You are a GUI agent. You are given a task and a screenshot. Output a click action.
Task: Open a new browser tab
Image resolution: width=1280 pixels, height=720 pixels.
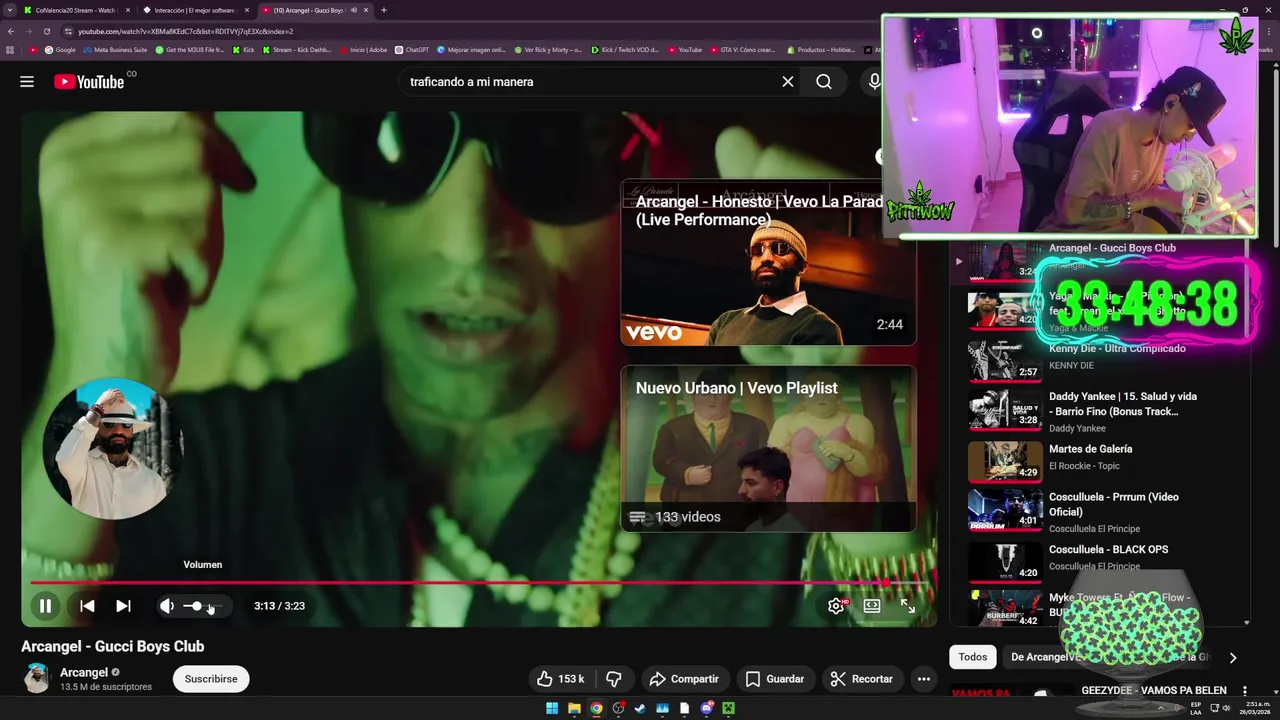pyautogui.click(x=384, y=10)
